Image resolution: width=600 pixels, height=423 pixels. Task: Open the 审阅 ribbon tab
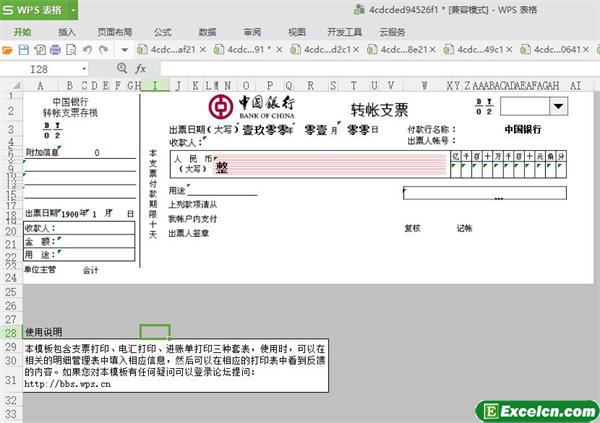coord(253,32)
